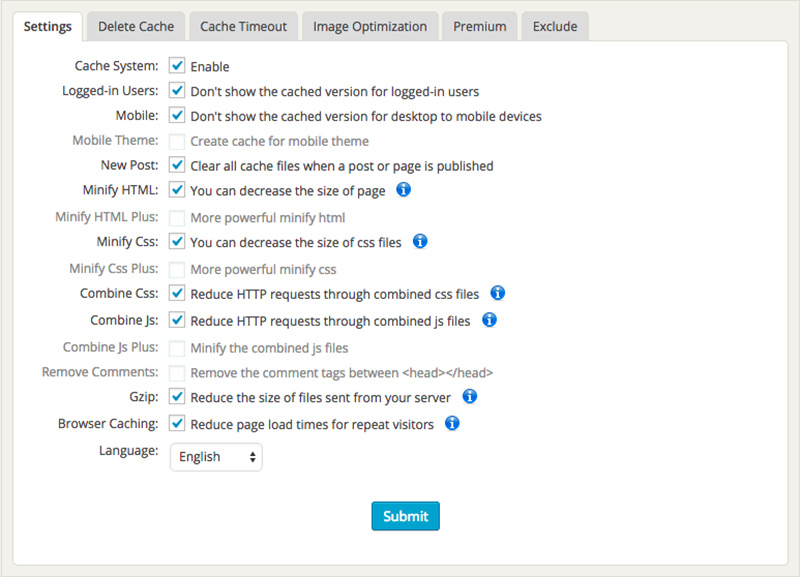800x577 pixels.
Task: Open the Cache Timeout tab
Action: point(243,26)
